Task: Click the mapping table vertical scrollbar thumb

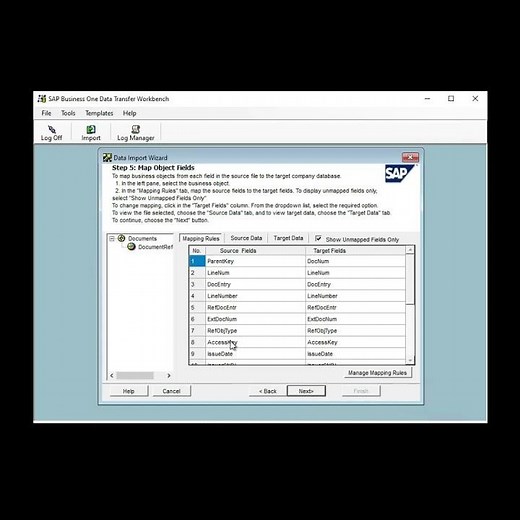Action: tap(410, 278)
